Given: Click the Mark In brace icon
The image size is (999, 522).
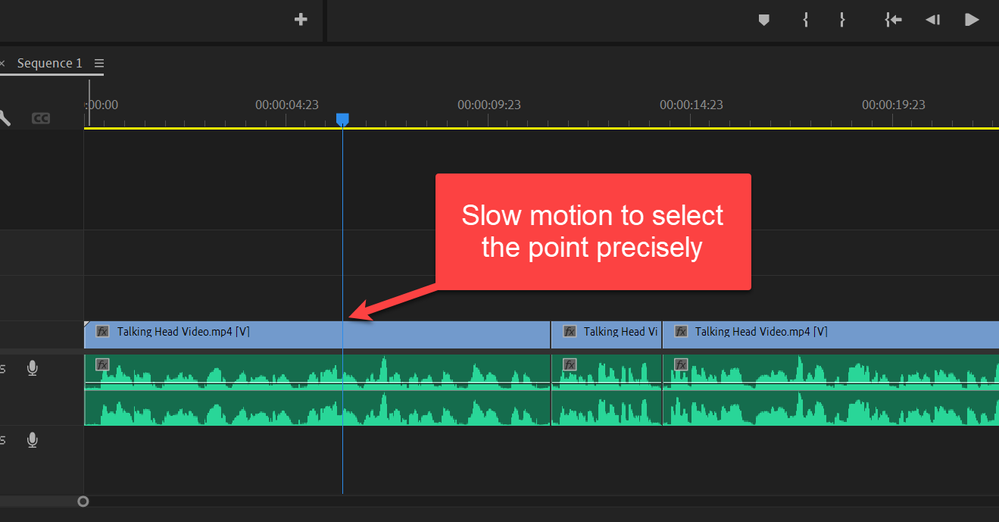Looking at the screenshot, I should [805, 19].
